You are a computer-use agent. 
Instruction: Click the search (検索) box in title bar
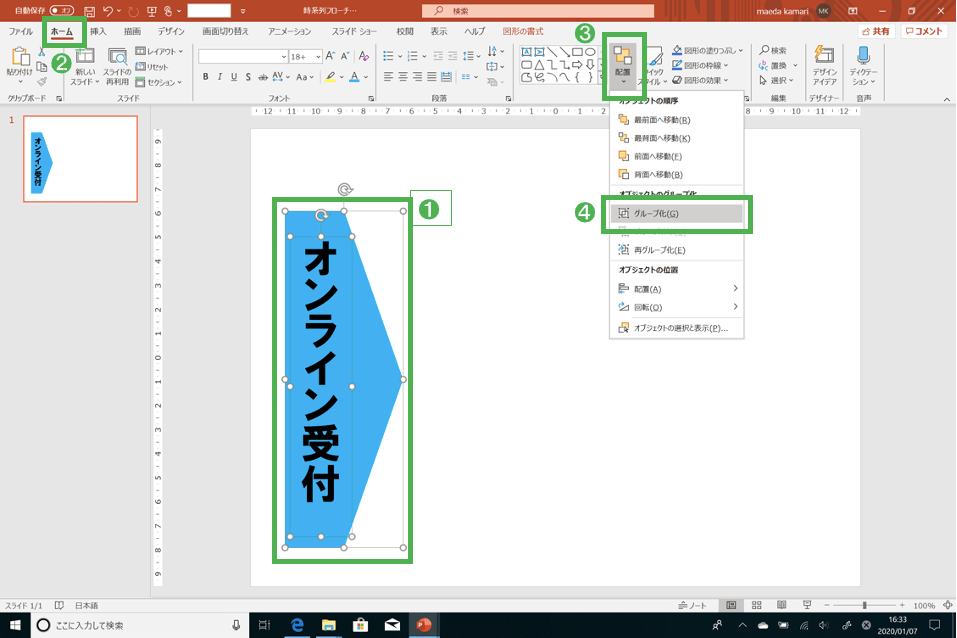538,11
